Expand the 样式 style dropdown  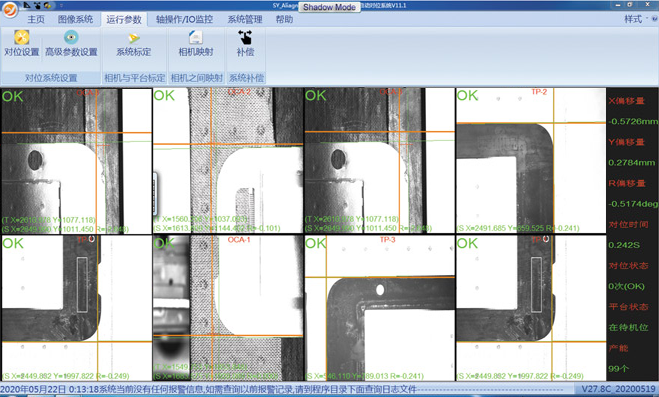tap(635, 19)
